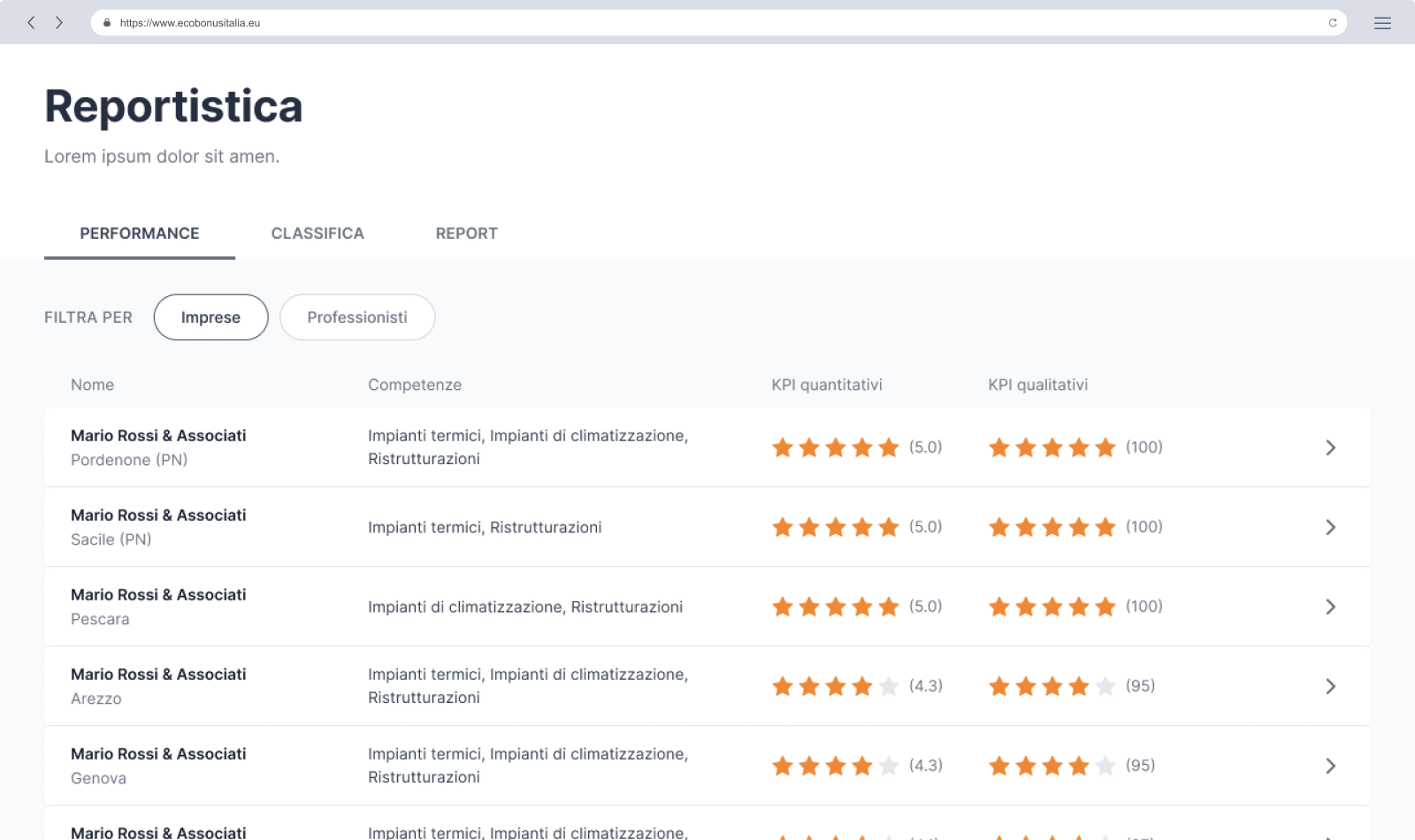Switch to the REPORT tab
Viewport: 1415px width, 840px height.
467,233
